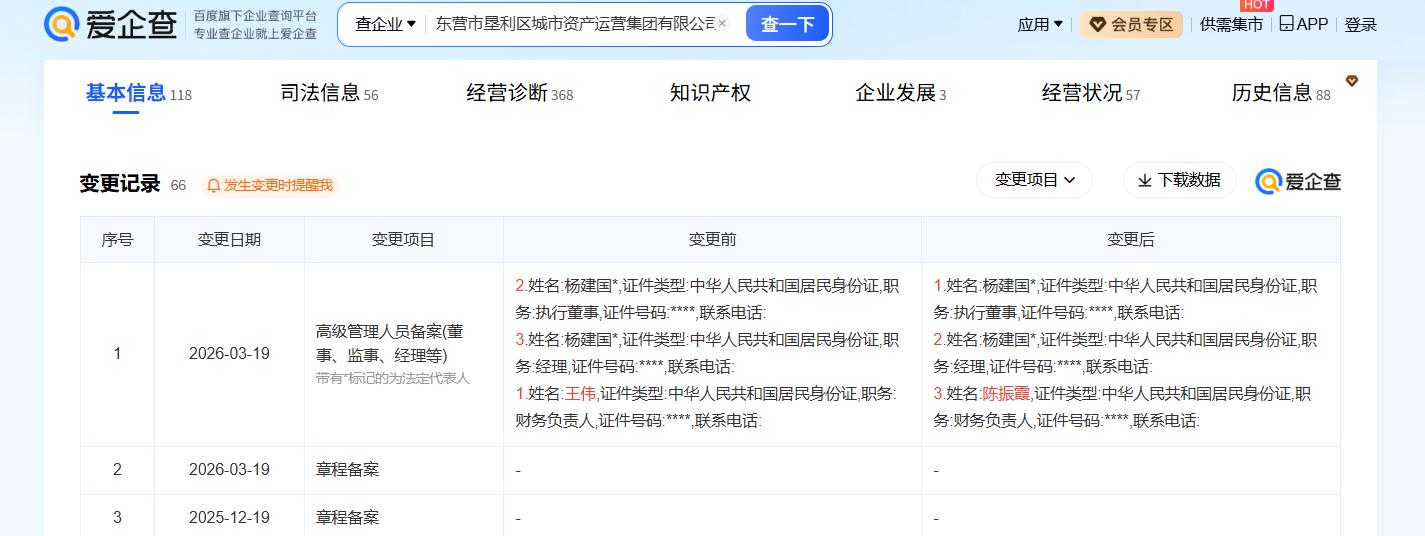Click the download icon beside 下载数据

[1145, 180]
